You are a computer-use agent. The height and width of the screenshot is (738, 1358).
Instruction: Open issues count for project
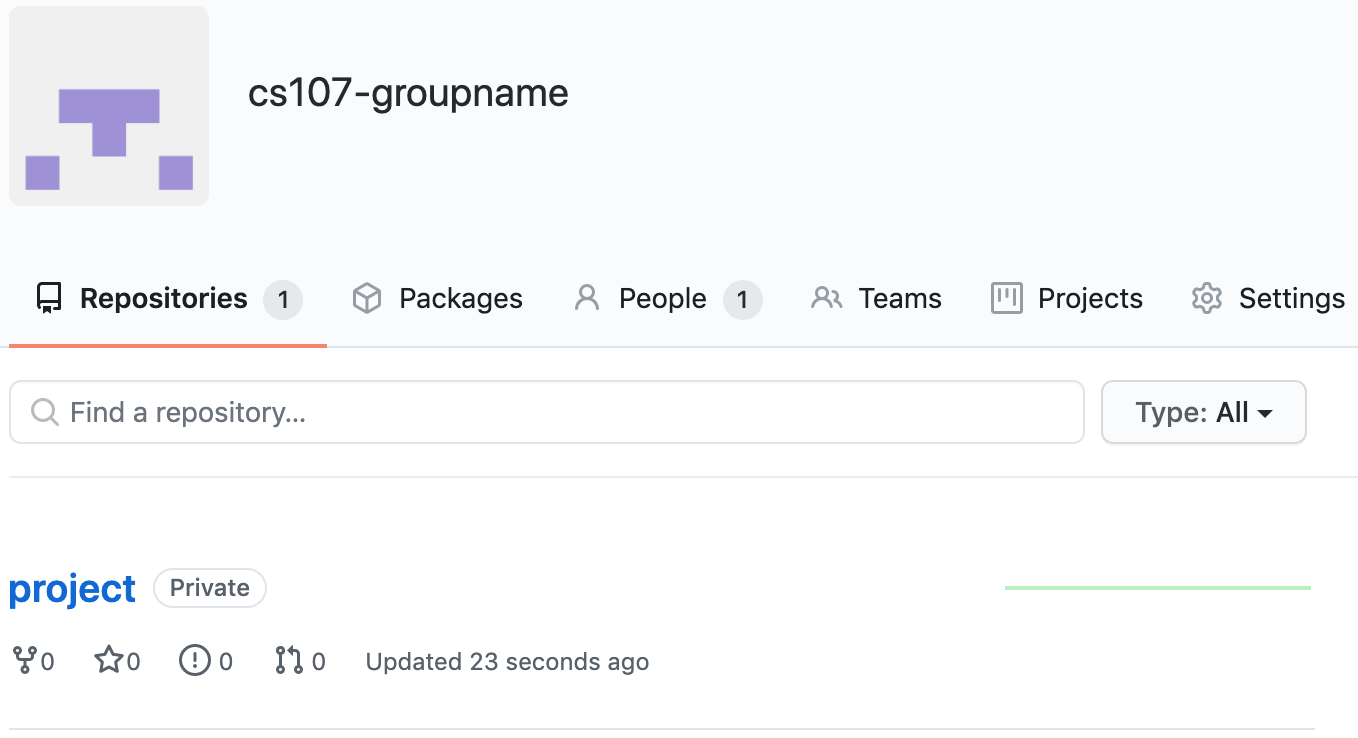click(206, 661)
